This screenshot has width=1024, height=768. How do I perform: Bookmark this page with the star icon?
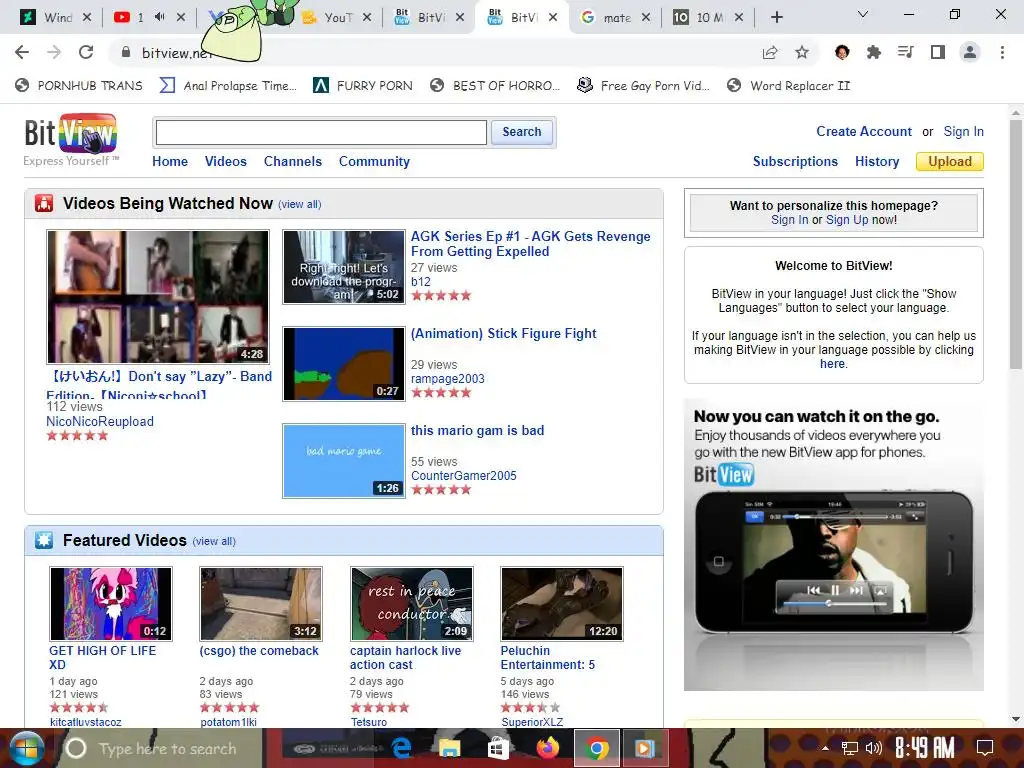[x=802, y=52]
